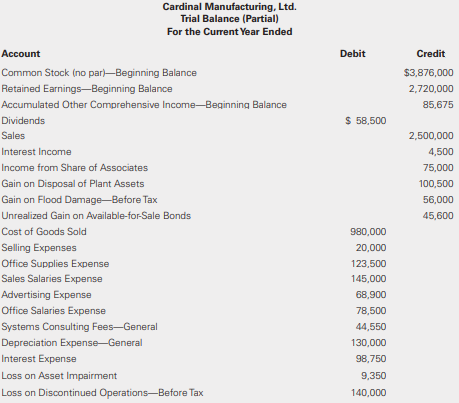Click the $3,876,000 credit amount
The width and height of the screenshot is (459, 403).
pos(429,73)
